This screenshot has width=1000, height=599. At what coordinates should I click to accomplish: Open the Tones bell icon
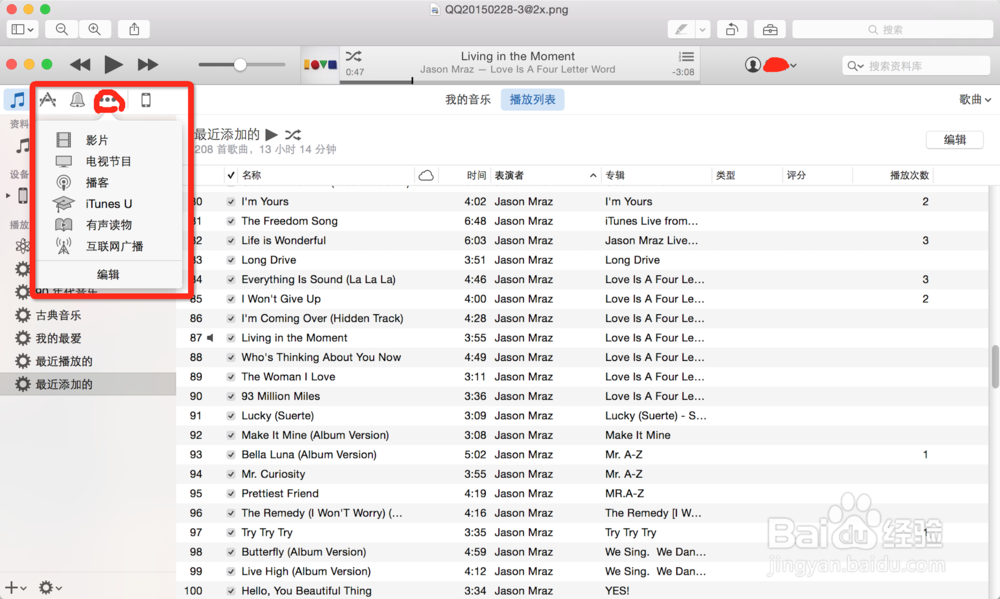77,100
